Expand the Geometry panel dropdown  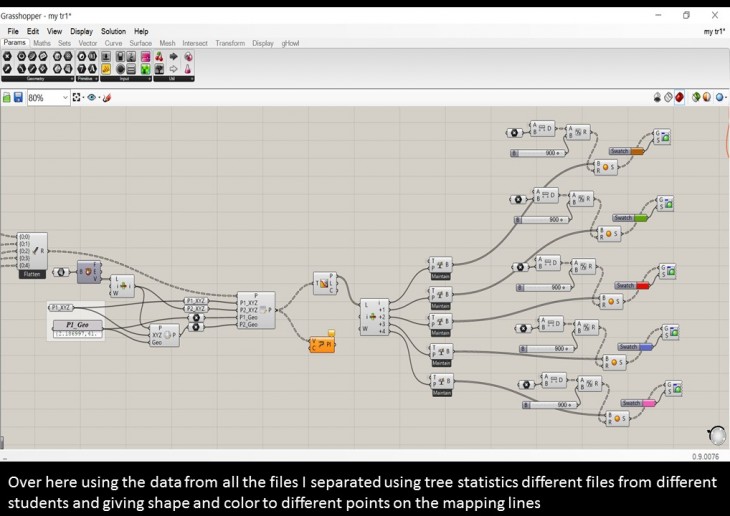point(70,78)
